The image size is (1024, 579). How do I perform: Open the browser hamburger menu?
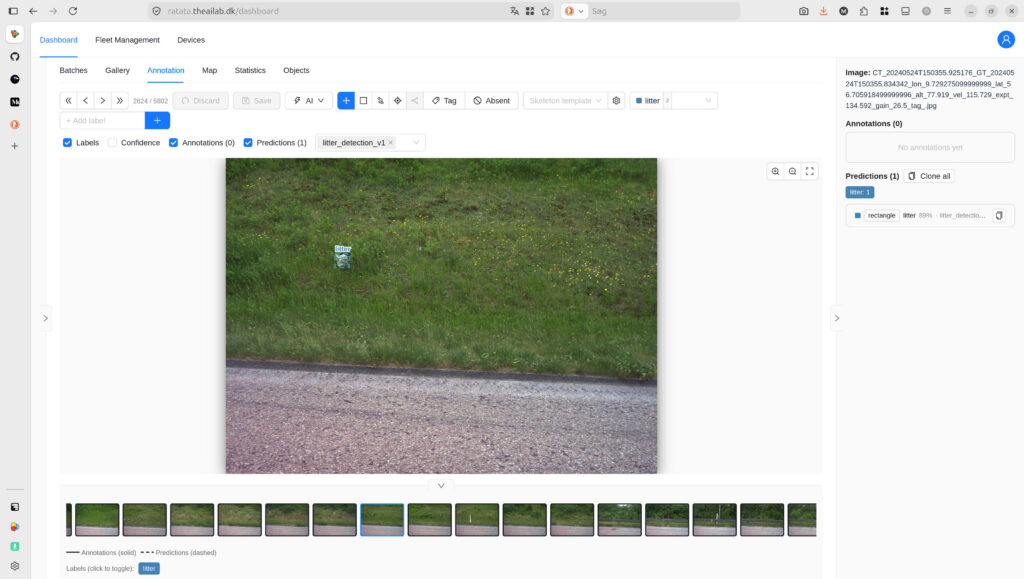coord(947,11)
